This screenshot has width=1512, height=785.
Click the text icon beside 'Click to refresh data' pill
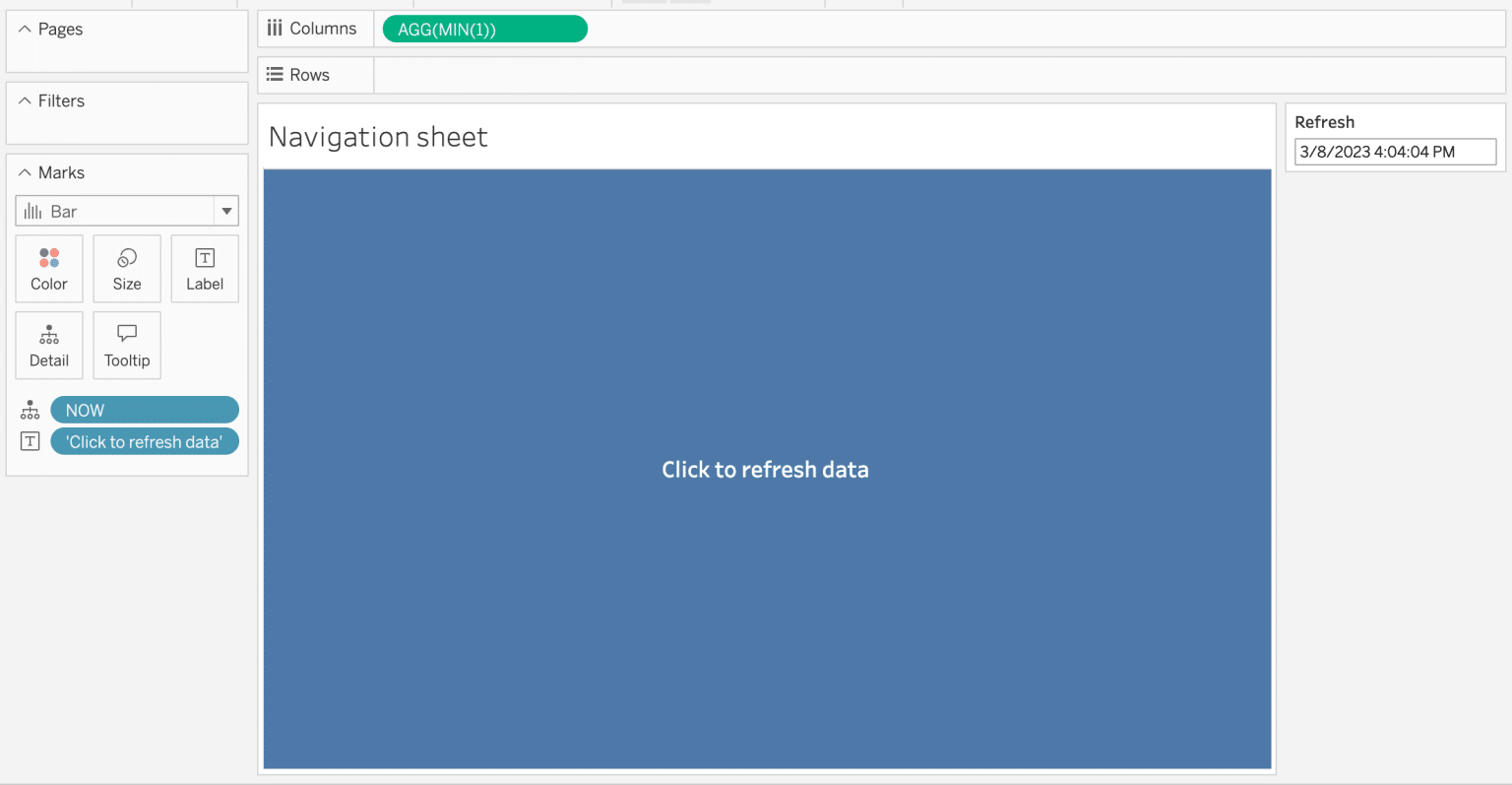[x=29, y=441]
